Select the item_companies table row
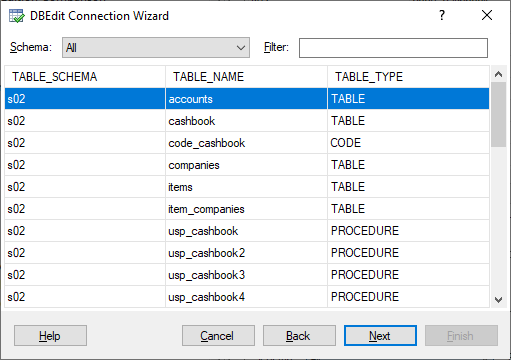 [x=247, y=209]
